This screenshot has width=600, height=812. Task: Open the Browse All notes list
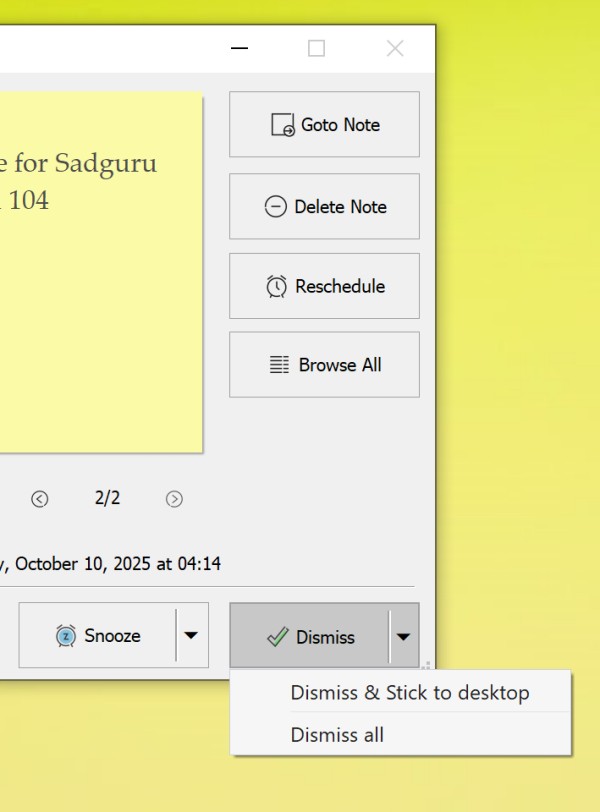[x=324, y=365]
